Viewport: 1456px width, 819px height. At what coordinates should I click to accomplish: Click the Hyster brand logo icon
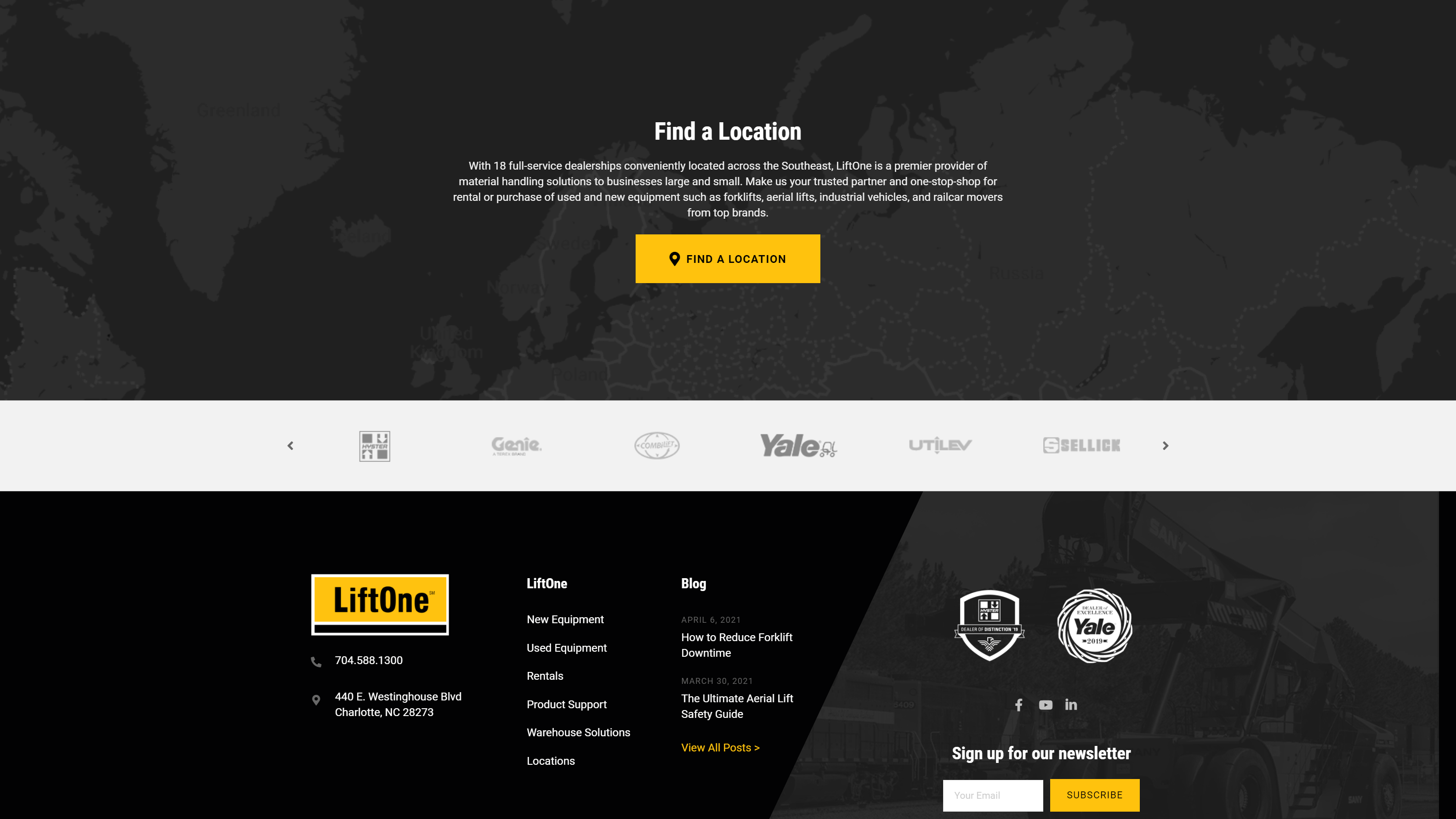click(374, 445)
